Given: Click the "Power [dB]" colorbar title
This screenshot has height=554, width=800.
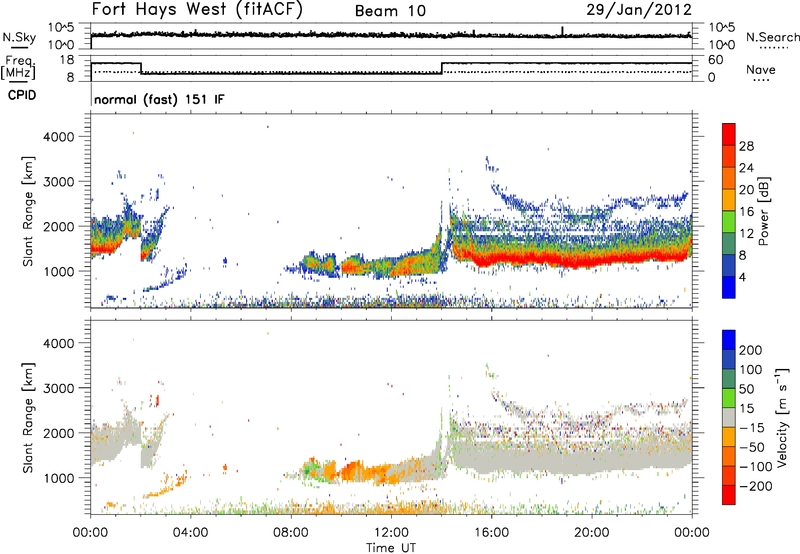Looking at the screenshot, I should click(x=763, y=211).
